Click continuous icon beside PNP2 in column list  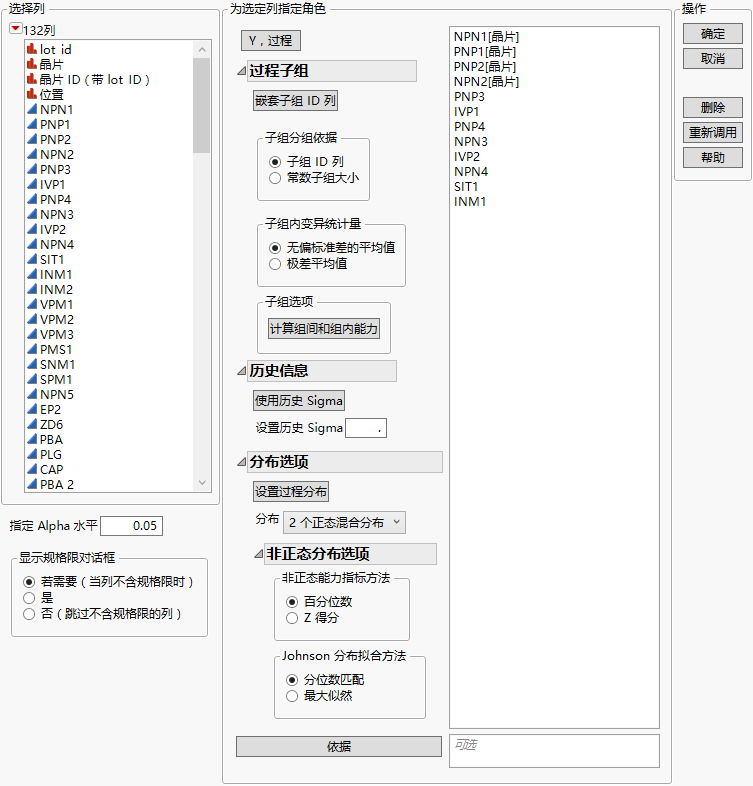(32, 139)
